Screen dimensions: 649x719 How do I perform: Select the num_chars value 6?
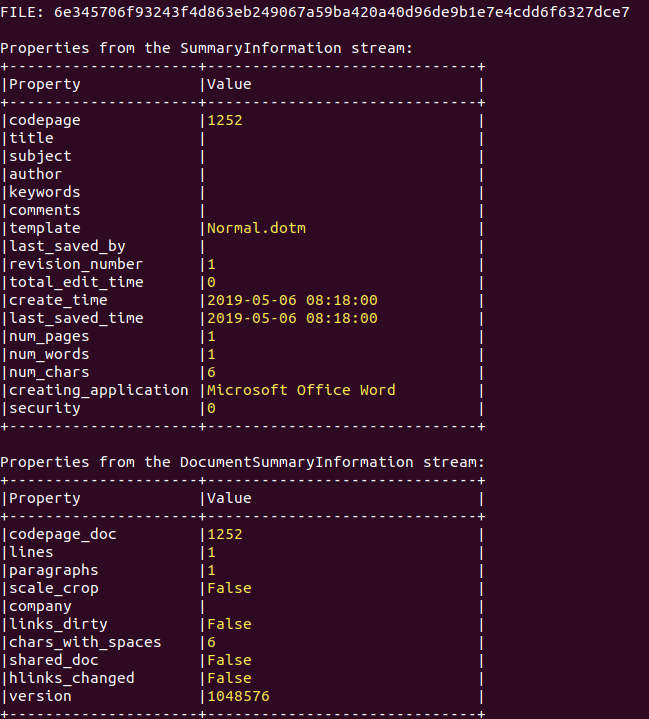coord(212,372)
